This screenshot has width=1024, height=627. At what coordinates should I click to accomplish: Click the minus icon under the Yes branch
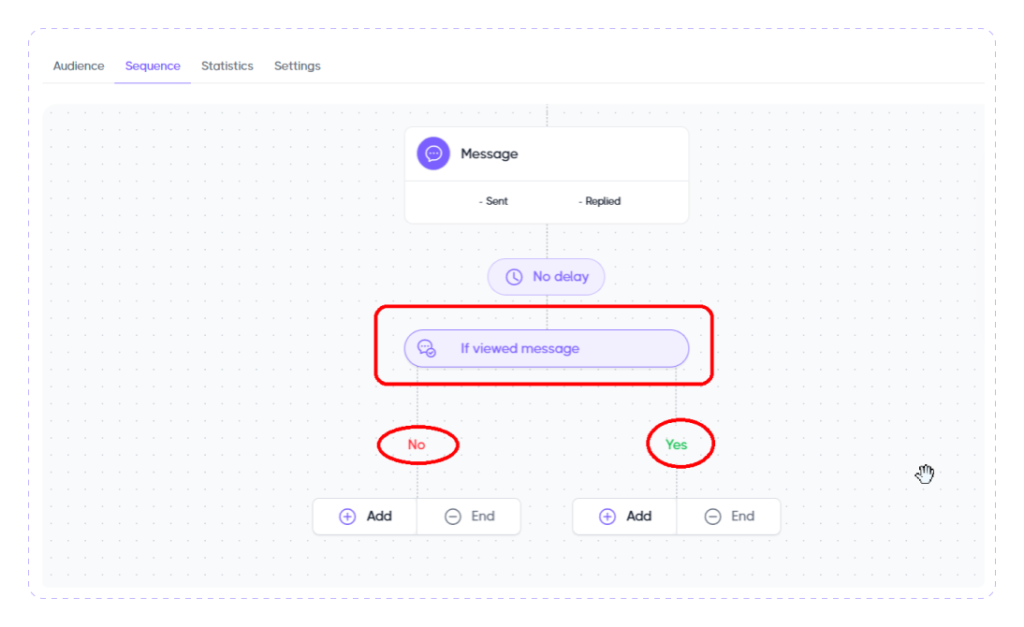click(x=713, y=517)
